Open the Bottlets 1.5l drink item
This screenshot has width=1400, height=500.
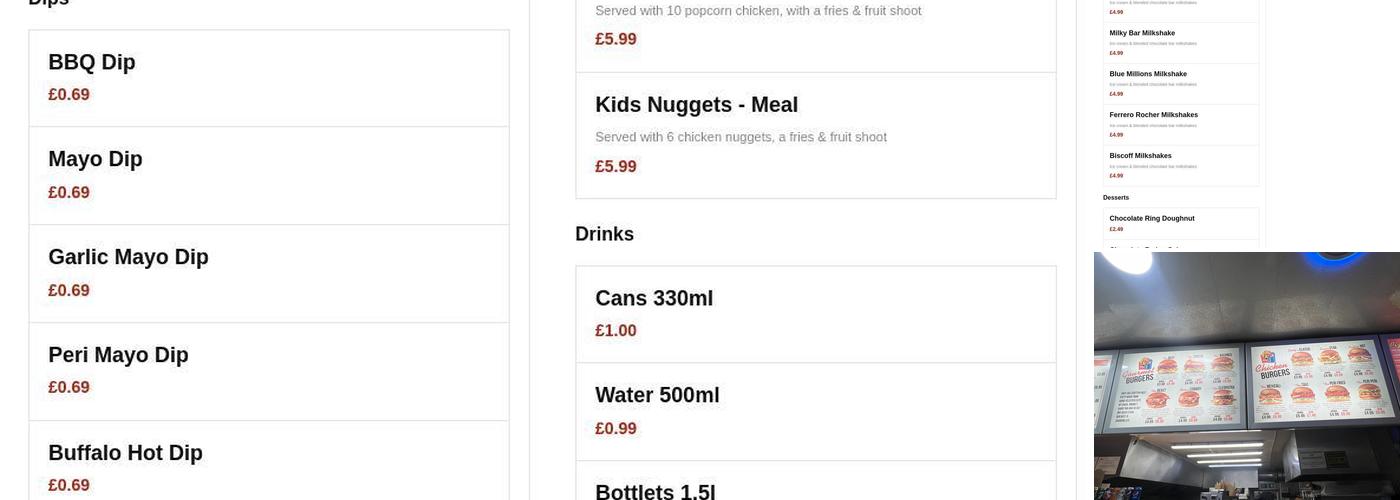(815, 488)
